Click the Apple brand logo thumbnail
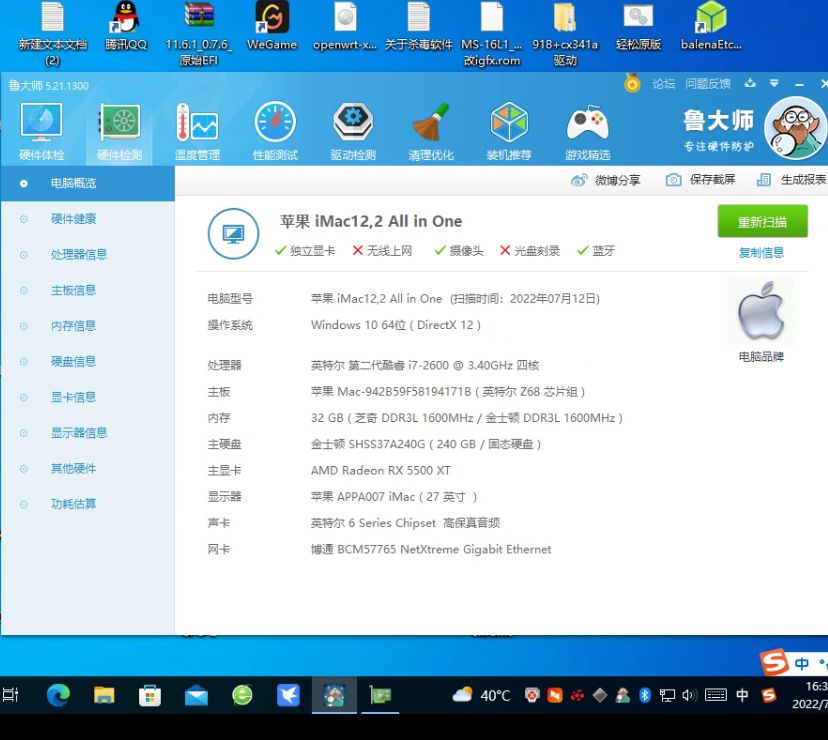Screen dimensions: 828x740 click(761, 312)
